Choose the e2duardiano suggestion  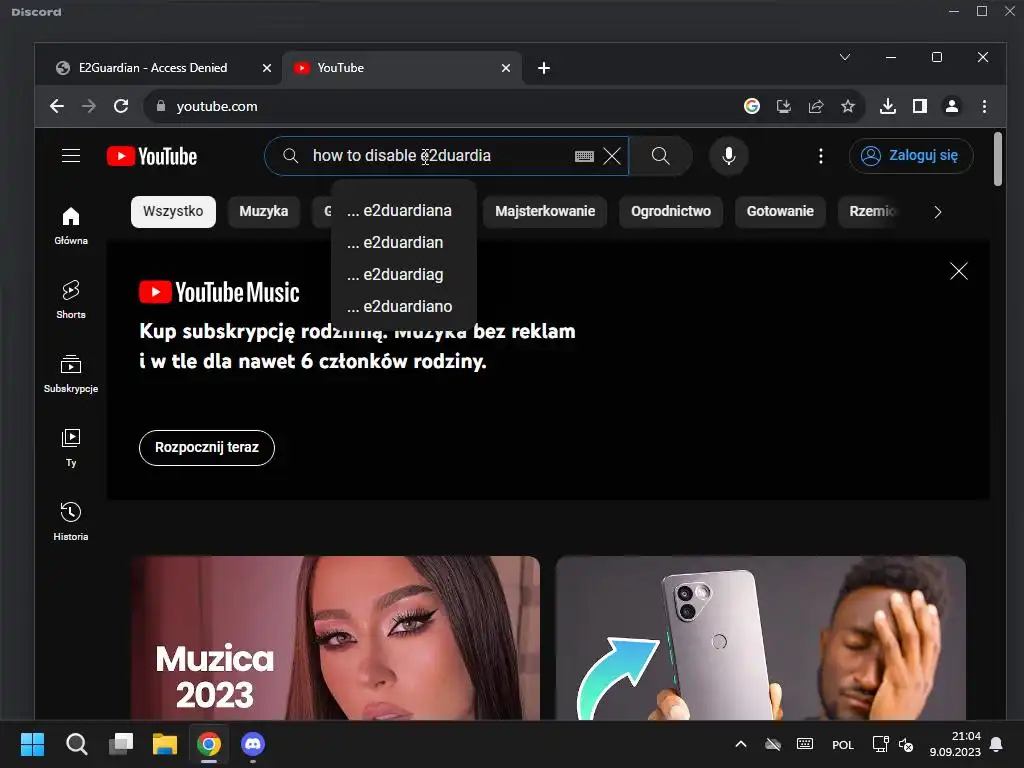pyautogui.click(x=403, y=306)
